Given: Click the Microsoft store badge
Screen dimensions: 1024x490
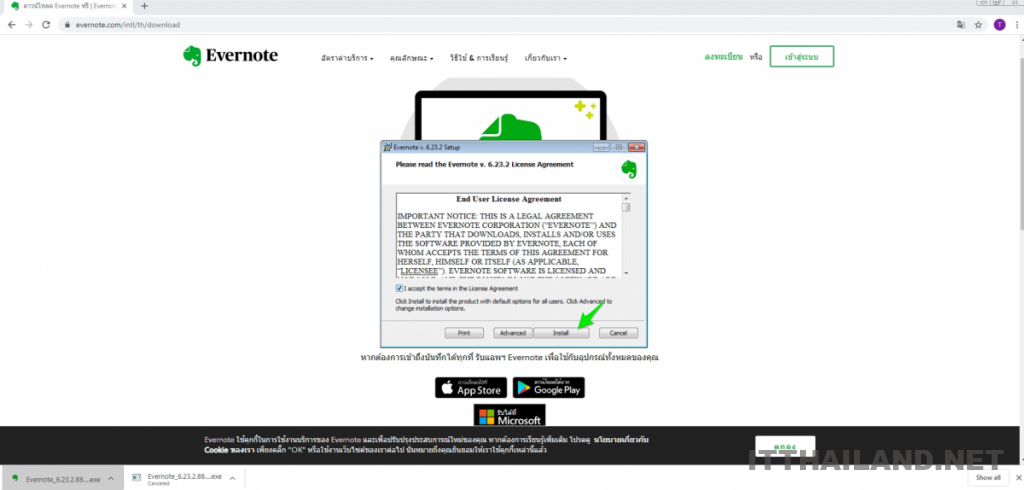Looking at the screenshot, I should point(509,416).
